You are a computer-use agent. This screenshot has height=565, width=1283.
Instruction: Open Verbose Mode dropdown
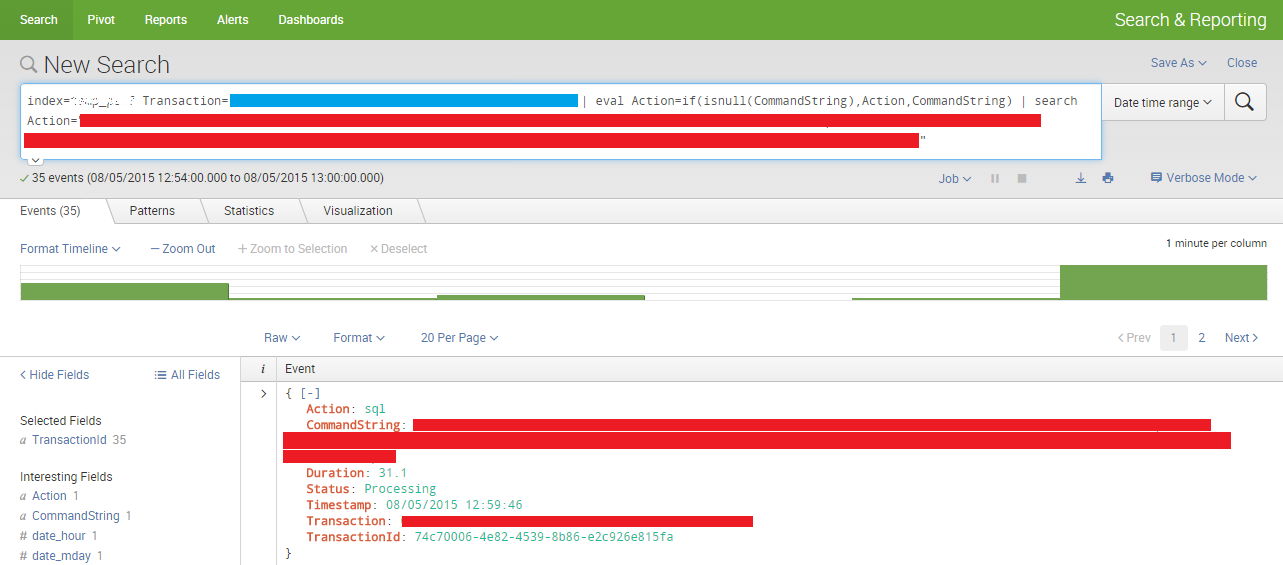pyautogui.click(x=1203, y=178)
